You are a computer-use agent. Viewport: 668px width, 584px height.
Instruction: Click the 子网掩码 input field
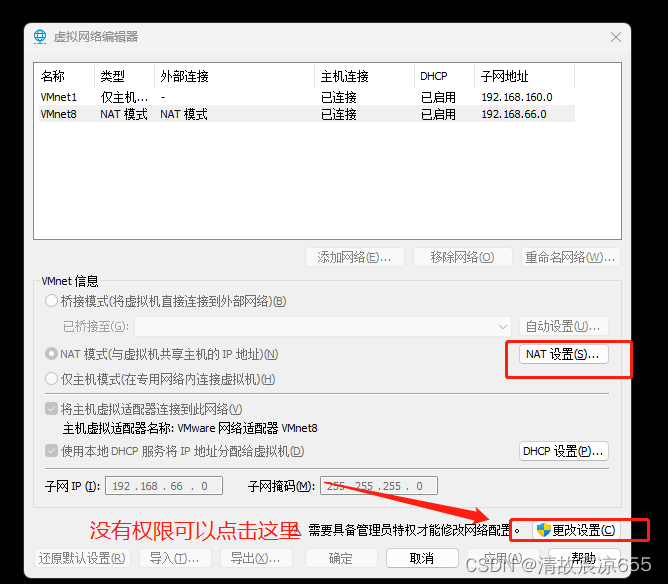pyautogui.click(x=379, y=486)
